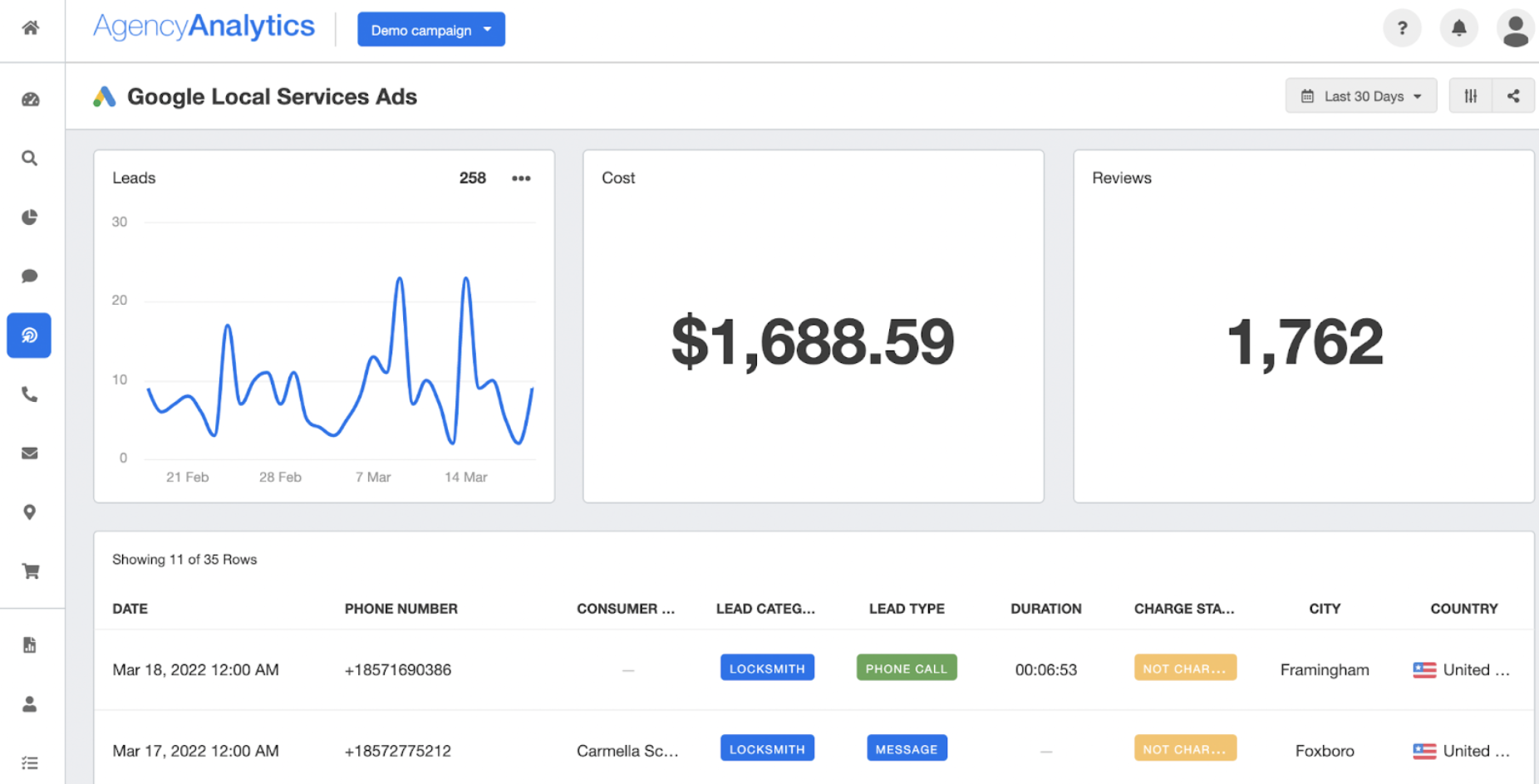This screenshot has height=784, width=1539.
Task: Sort by the DURATION column header
Action: (1046, 609)
